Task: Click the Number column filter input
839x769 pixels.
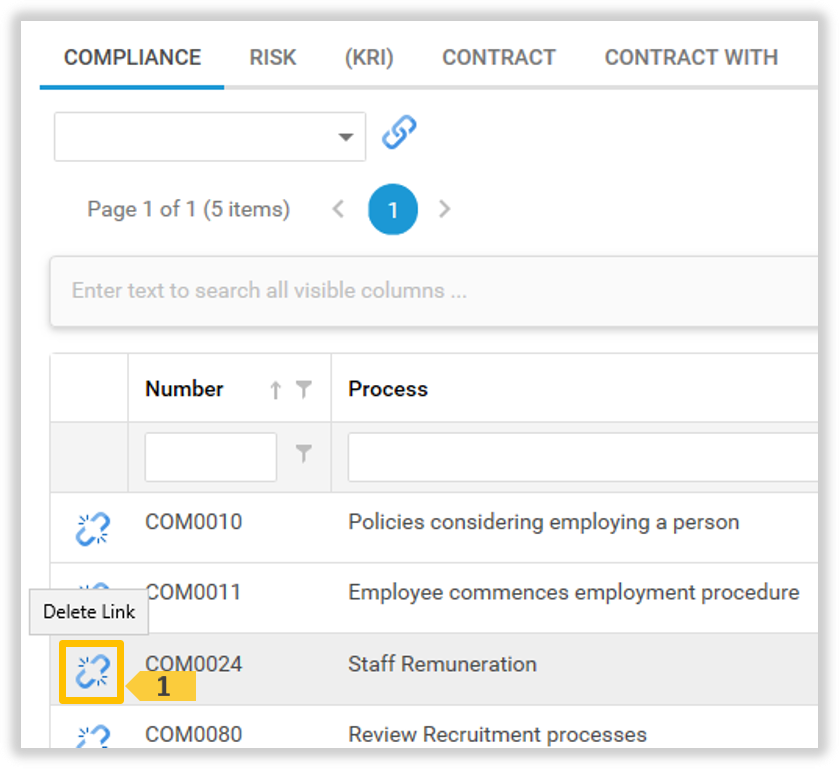Action: [x=210, y=457]
